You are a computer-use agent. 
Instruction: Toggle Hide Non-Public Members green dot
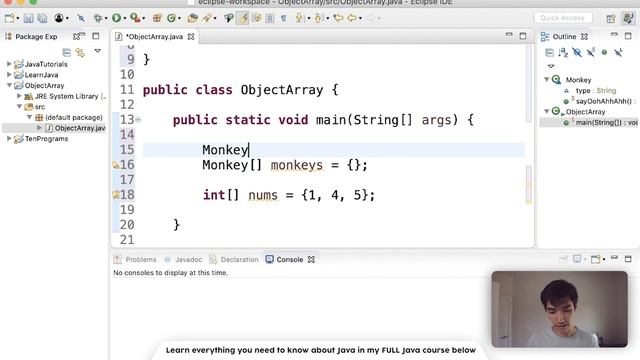[604, 53]
